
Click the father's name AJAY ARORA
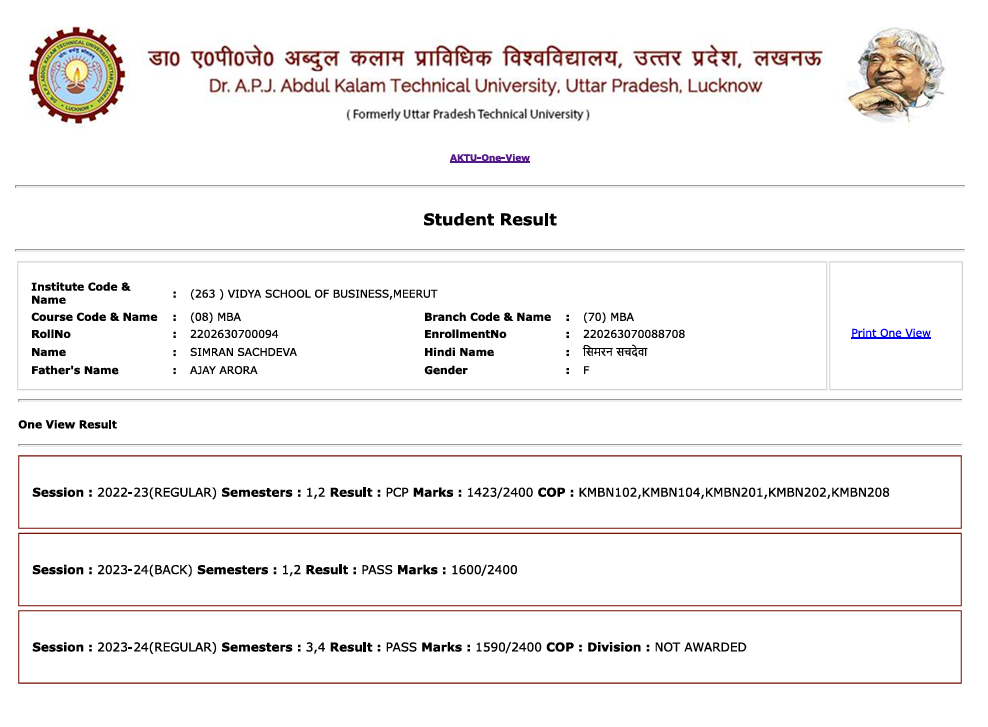coord(223,370)
